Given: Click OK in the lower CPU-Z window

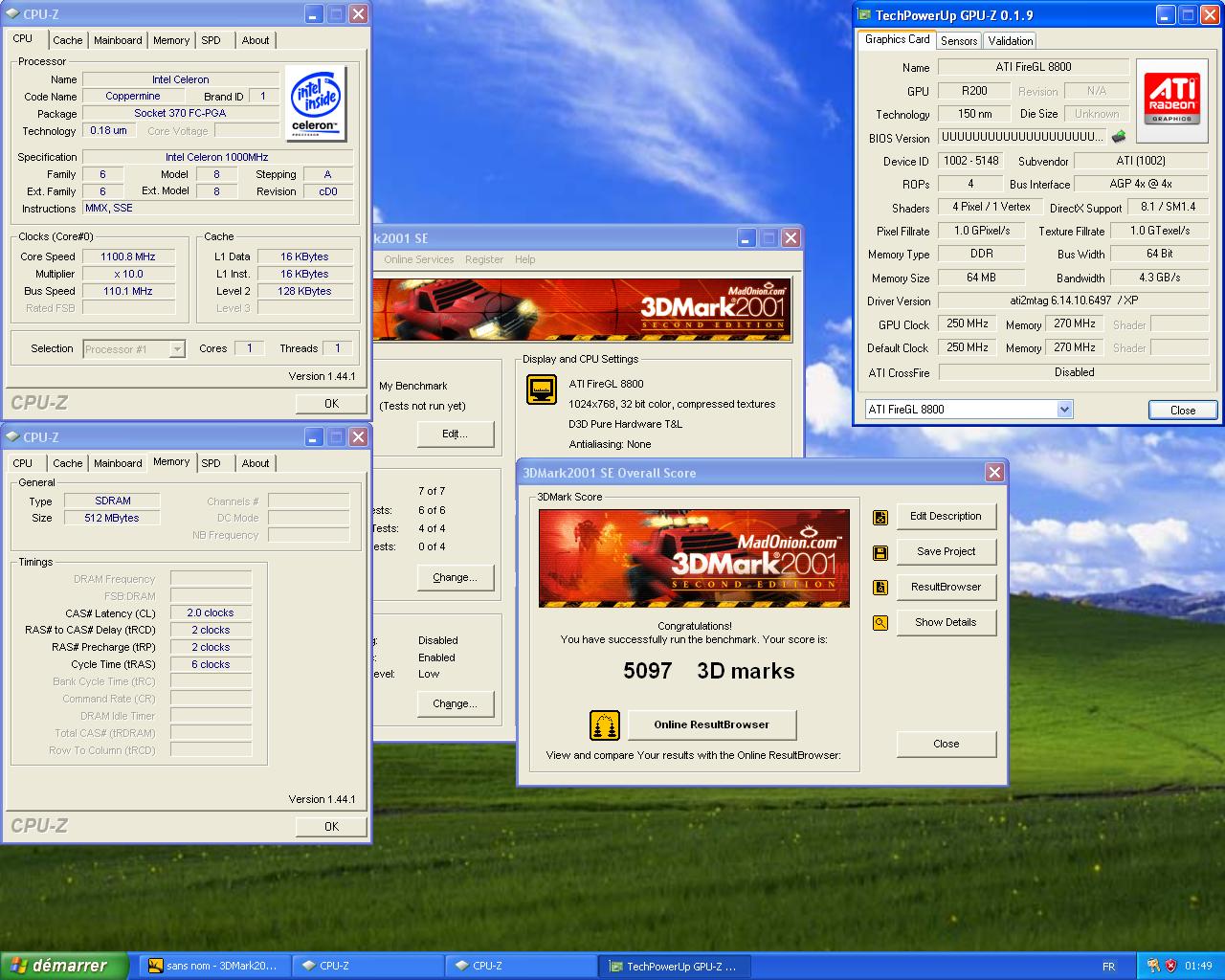Looking at the screenshot, I should pyautogui.click(x=331, y=827).
